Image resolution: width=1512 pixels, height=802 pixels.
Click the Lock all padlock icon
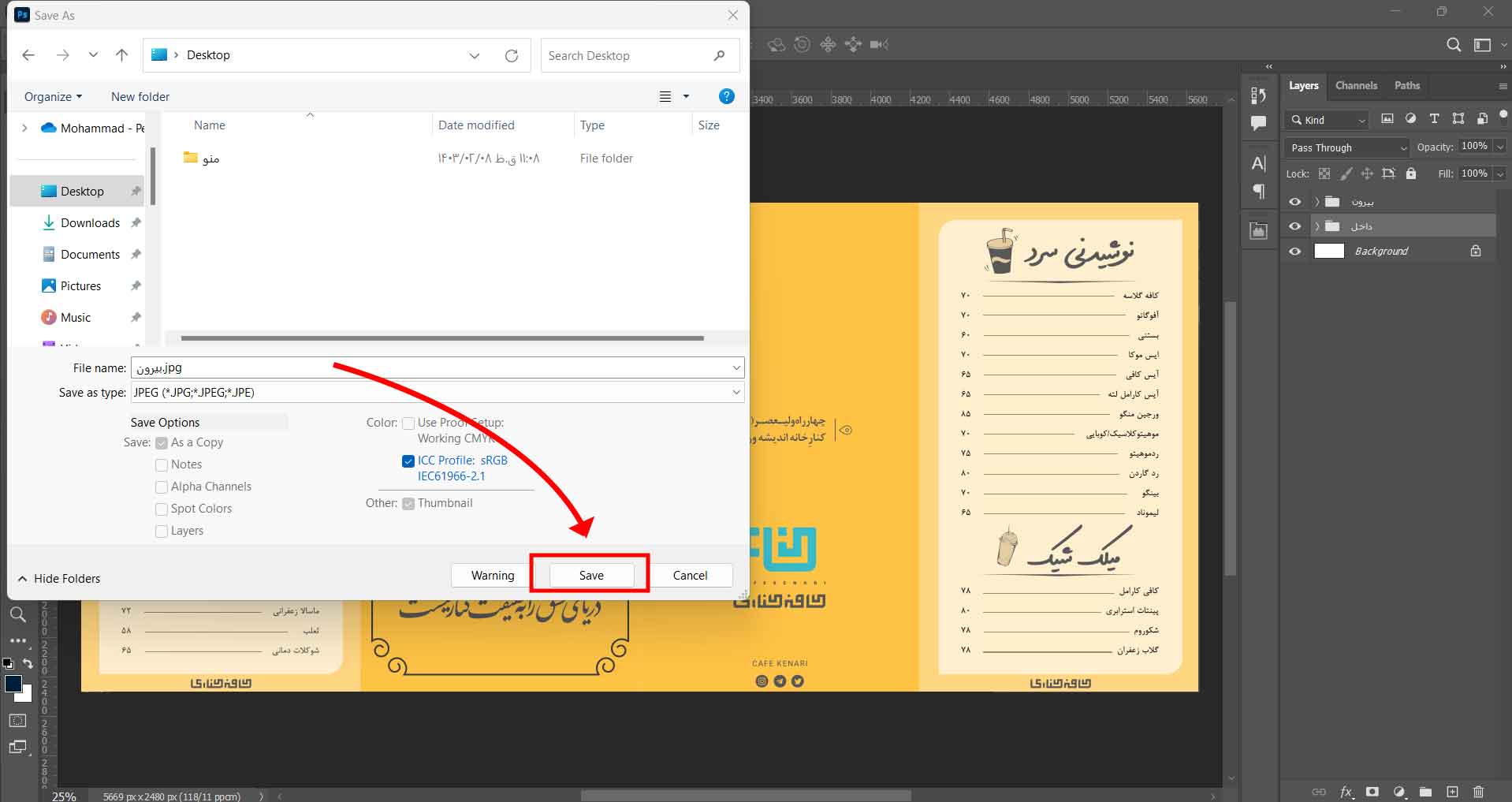1411,173
